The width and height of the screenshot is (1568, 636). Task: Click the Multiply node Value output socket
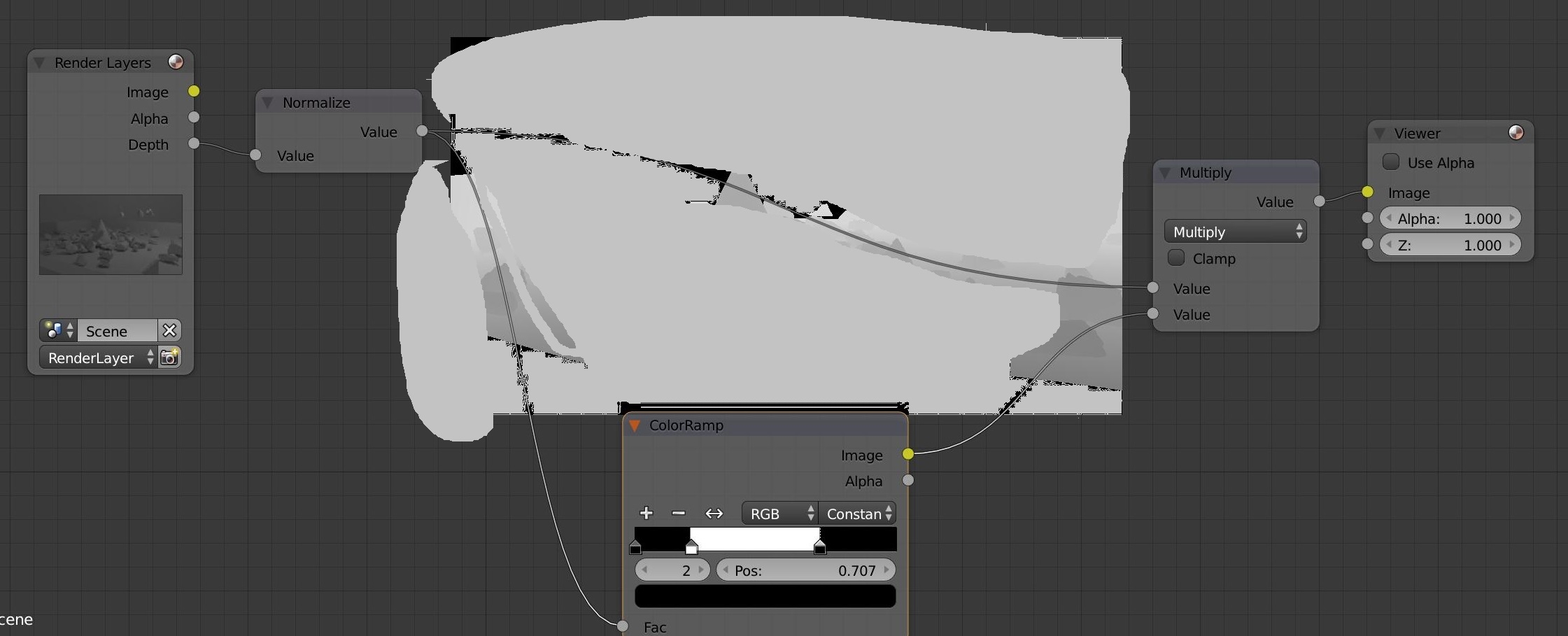coord(1320,202)
